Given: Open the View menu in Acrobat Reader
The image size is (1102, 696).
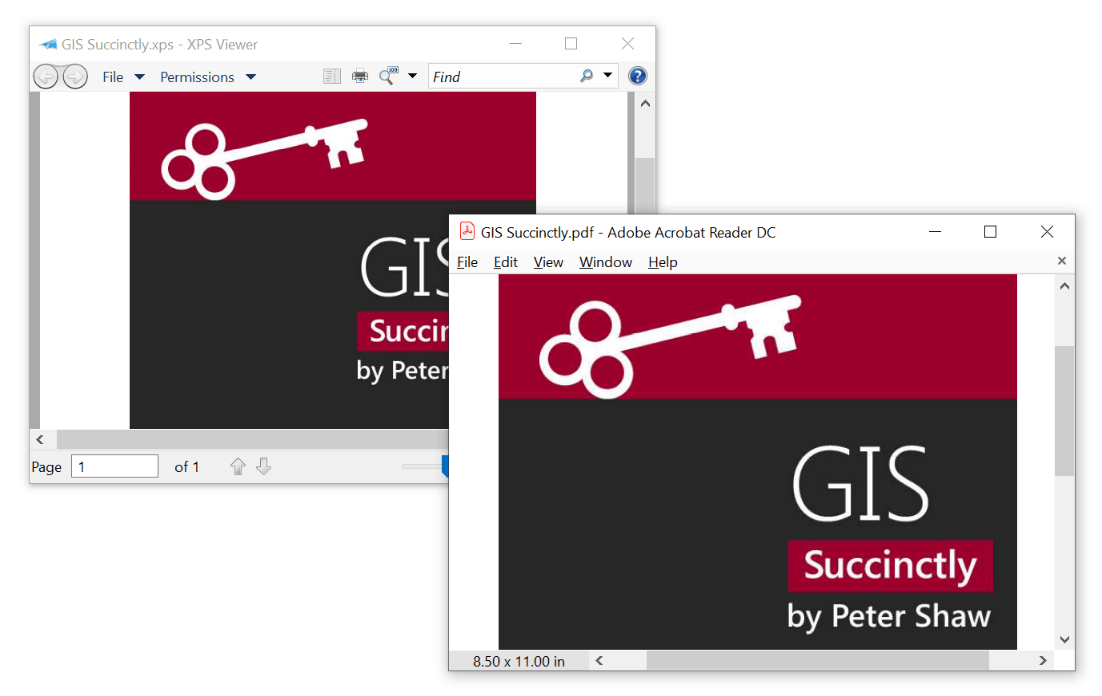Looking at the screenshot, I should (x=548, y=262).
